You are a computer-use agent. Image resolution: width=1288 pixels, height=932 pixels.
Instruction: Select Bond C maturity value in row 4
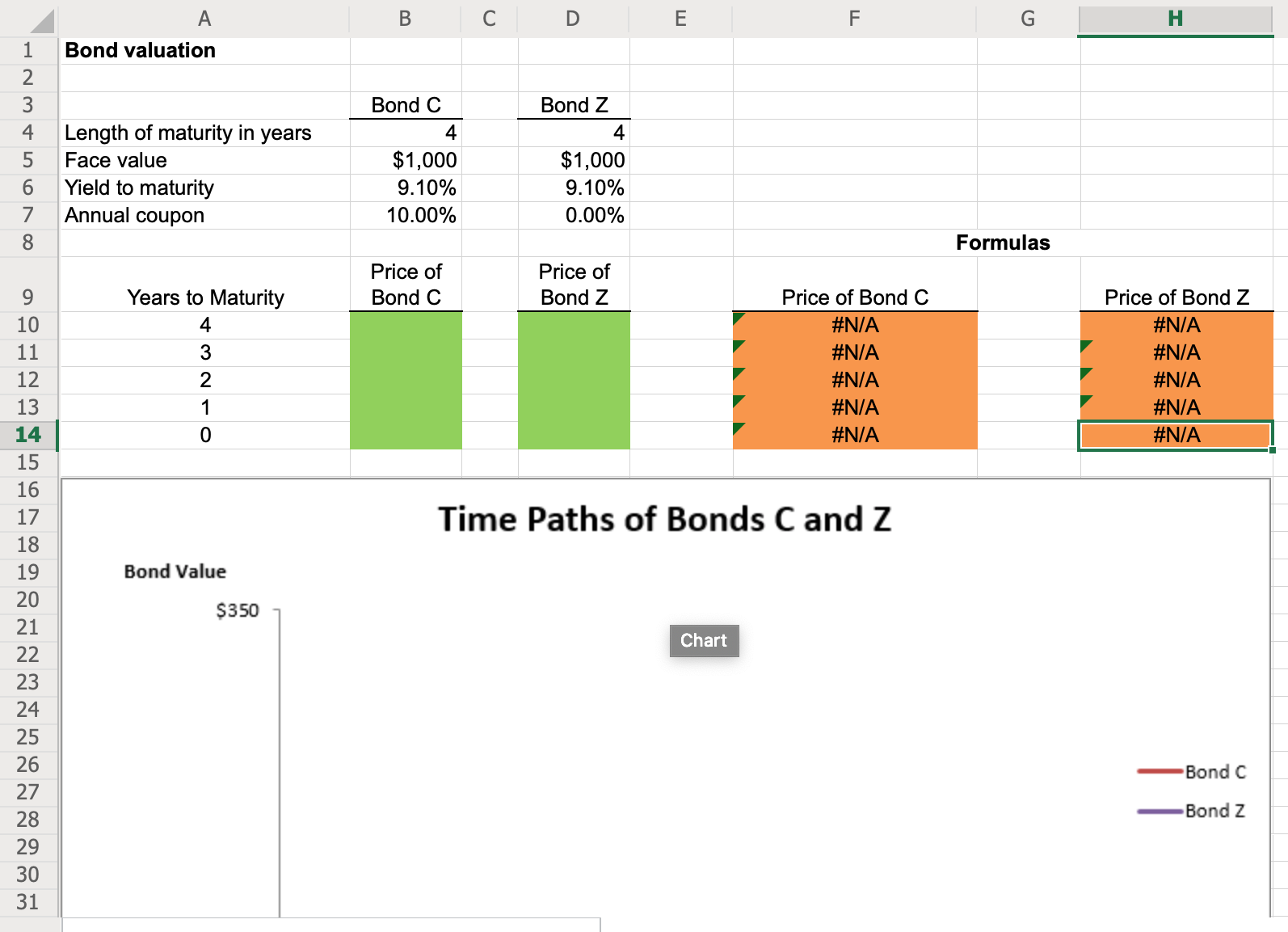coord(406,133)
